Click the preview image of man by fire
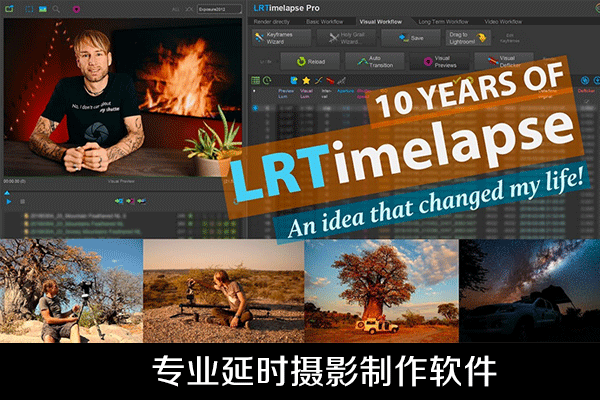600x400 pixels. [x=123, y=97]
